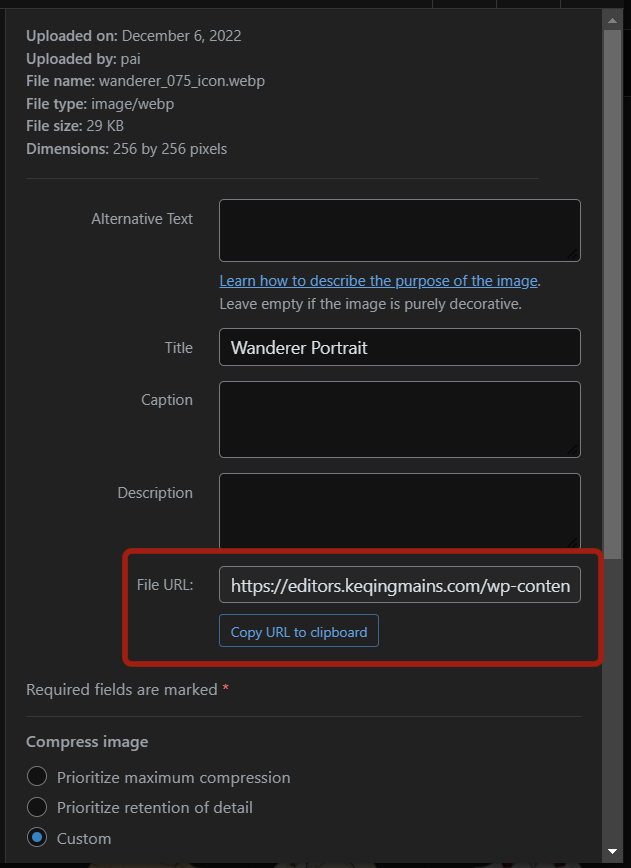The height and width of the screenshot is (868, 631).
Task: Select the Custom compression radio button
Action: coord(37,838)
